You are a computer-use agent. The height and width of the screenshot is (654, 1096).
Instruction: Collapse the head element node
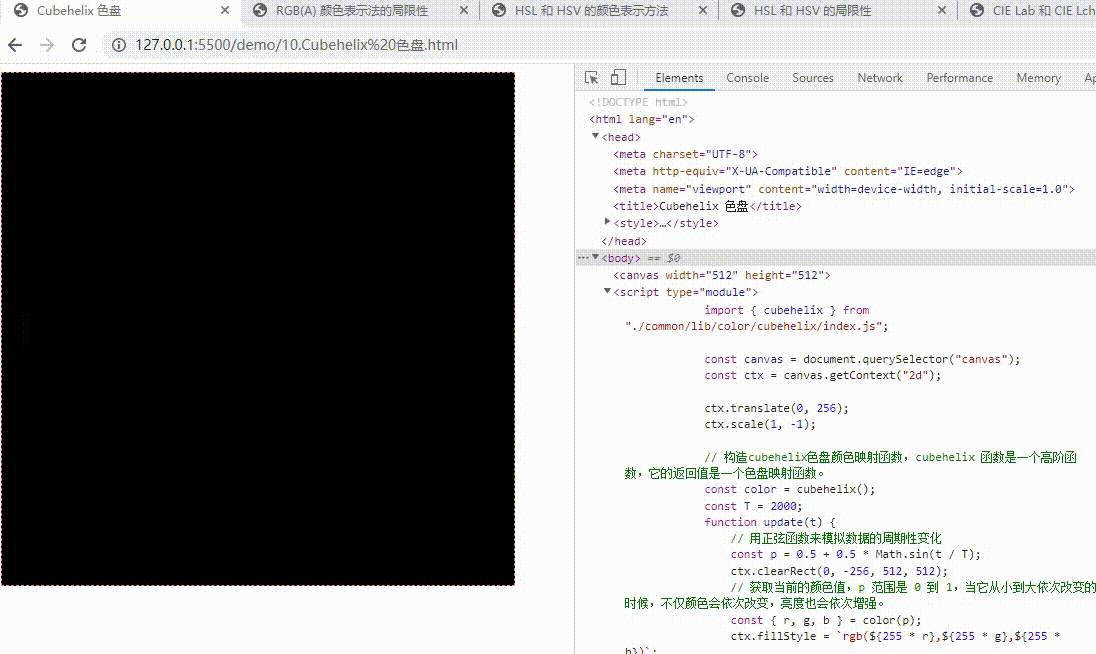(596, 136)
